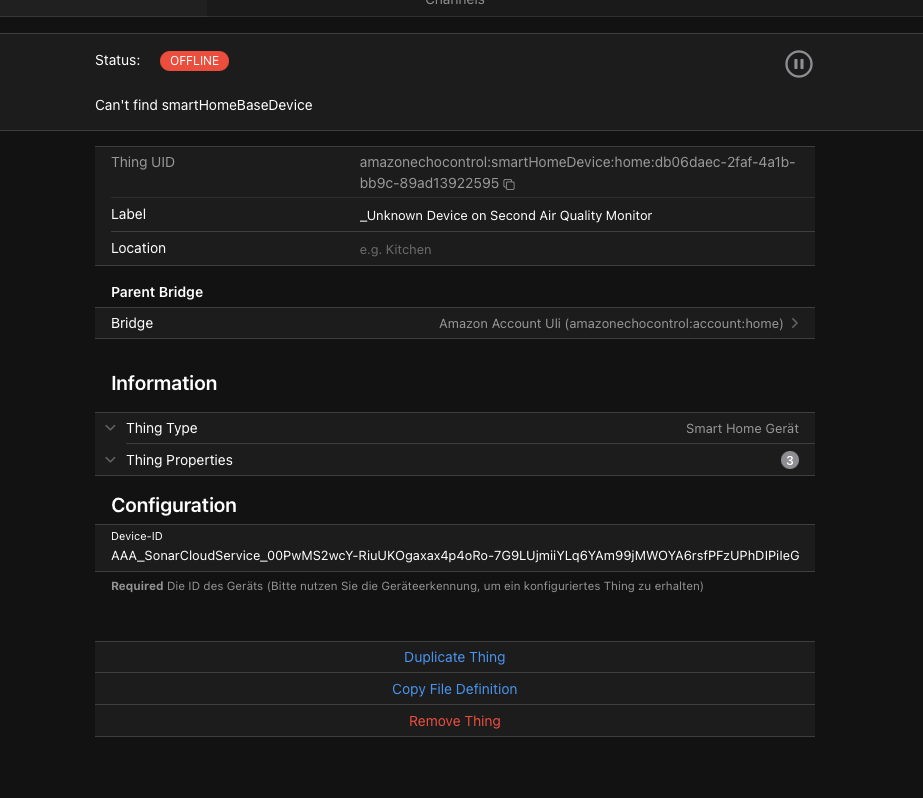The height and width of the screenshot is (798, 923).
Task: Copy the Thing UID with the copy icon
Action: tap(509, 185)
